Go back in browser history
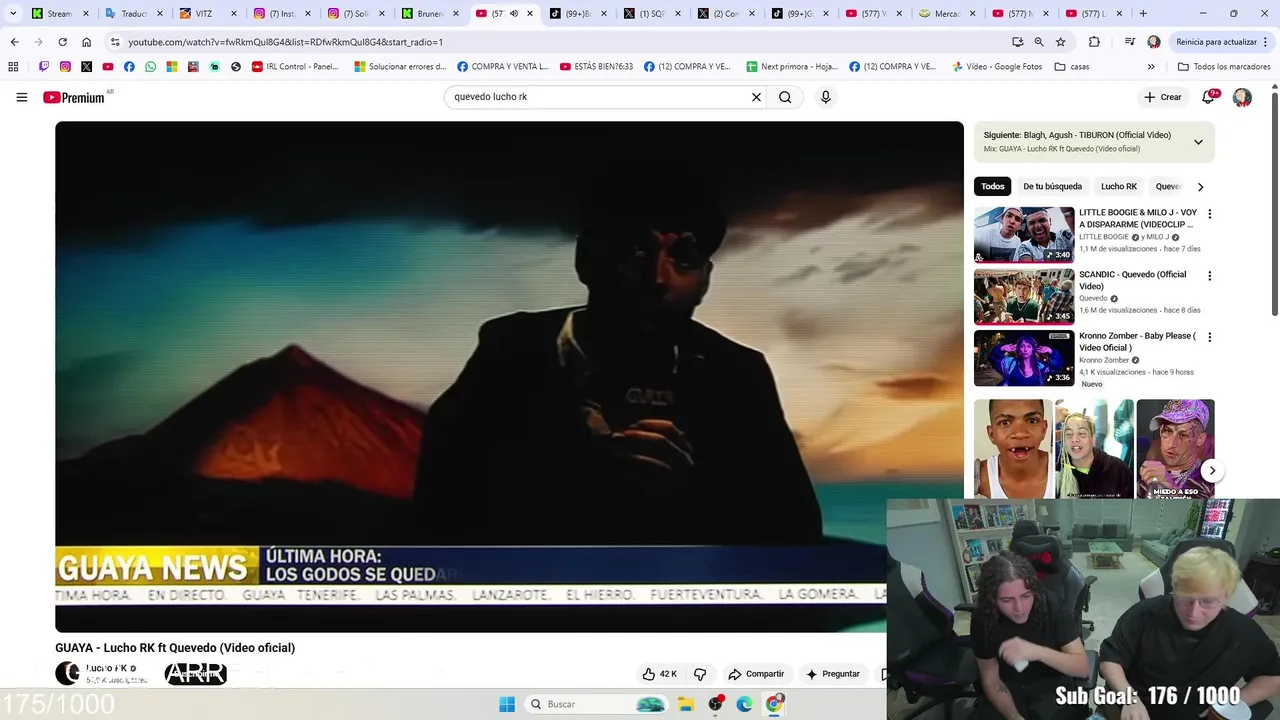This screenshot has height=720, width=1280. pyautogui.click(x=14, y=42)
